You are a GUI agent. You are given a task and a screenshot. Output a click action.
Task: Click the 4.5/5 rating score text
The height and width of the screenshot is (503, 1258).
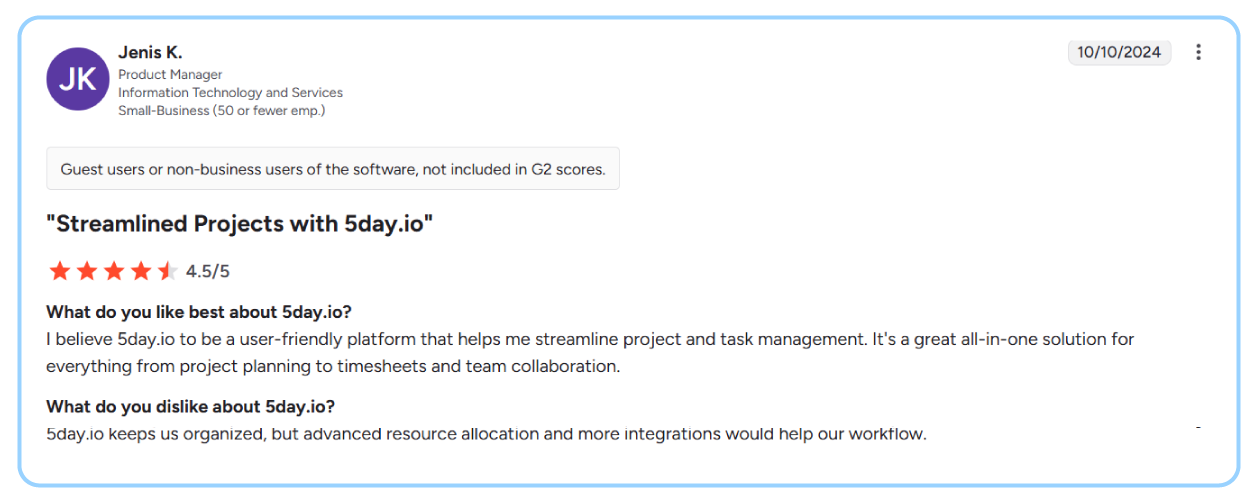point(208,271)
